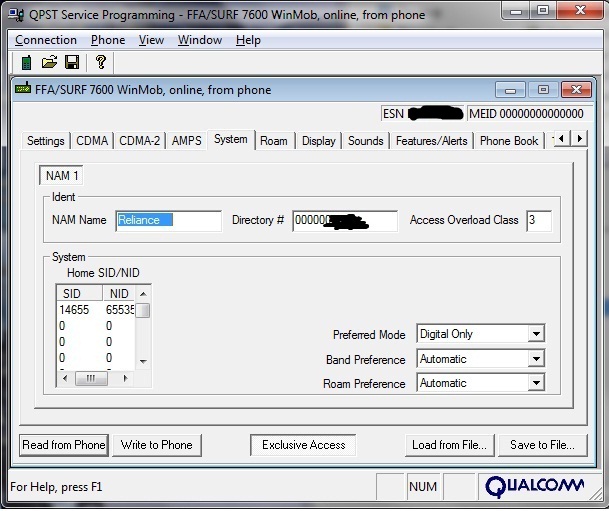Image resolution: width=609 pixels, height=511 pixels.
Task: Switch to the Phone Book tab
Action: point(509,141)
